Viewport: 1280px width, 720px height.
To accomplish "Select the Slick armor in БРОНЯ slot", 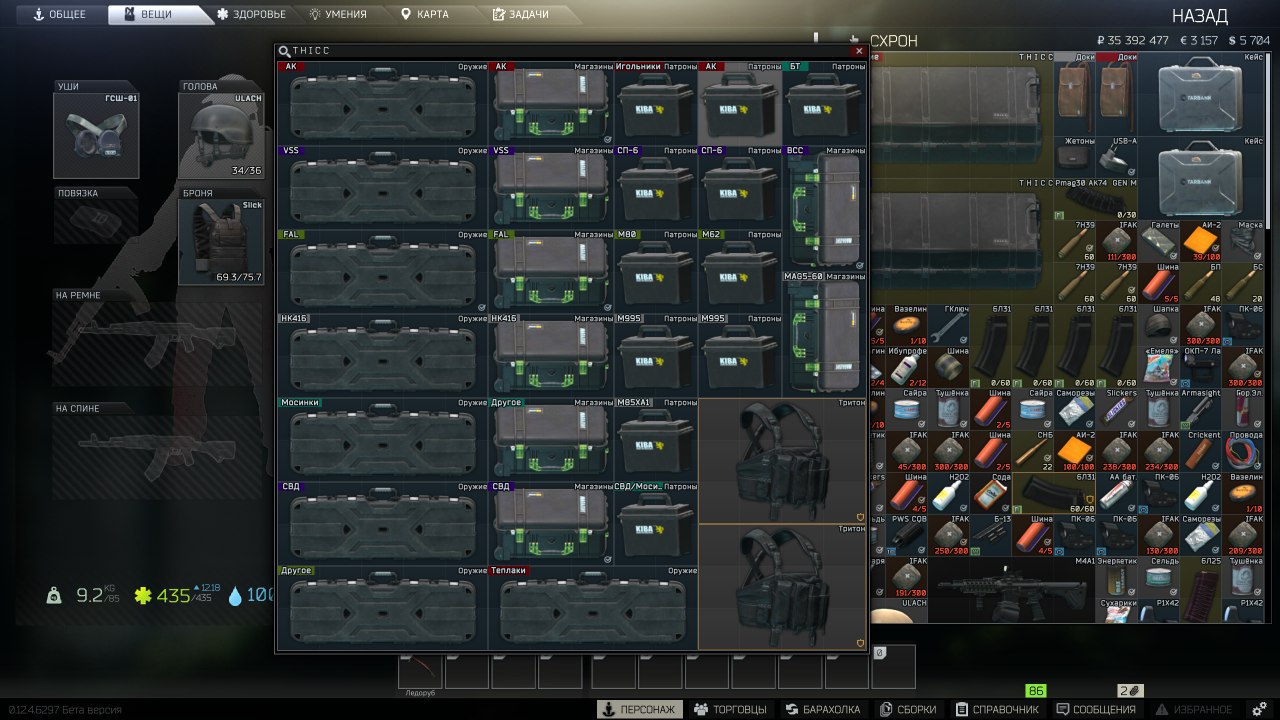I will tap(221, 242).
